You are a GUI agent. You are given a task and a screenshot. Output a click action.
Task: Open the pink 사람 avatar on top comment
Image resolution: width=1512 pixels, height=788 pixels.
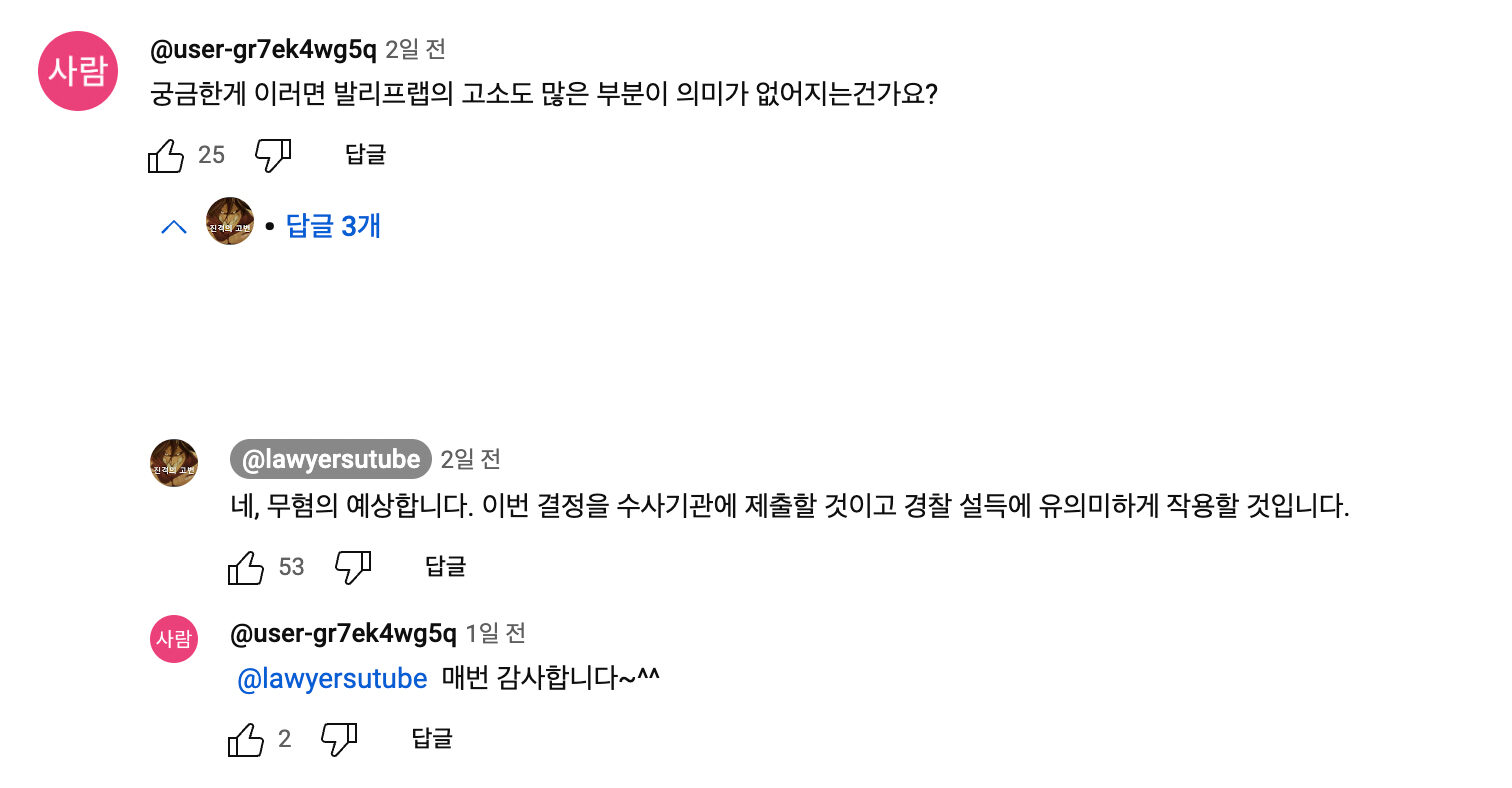78,70
